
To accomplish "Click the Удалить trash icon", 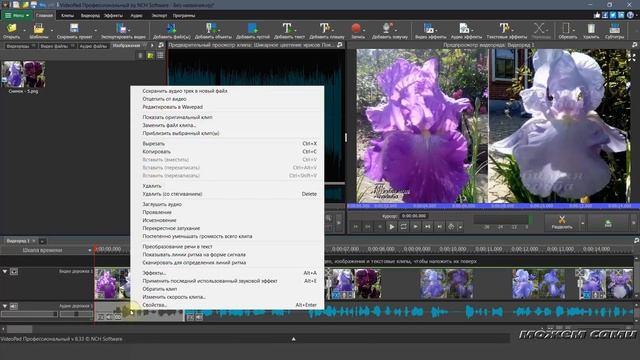I will pos(591,28).
